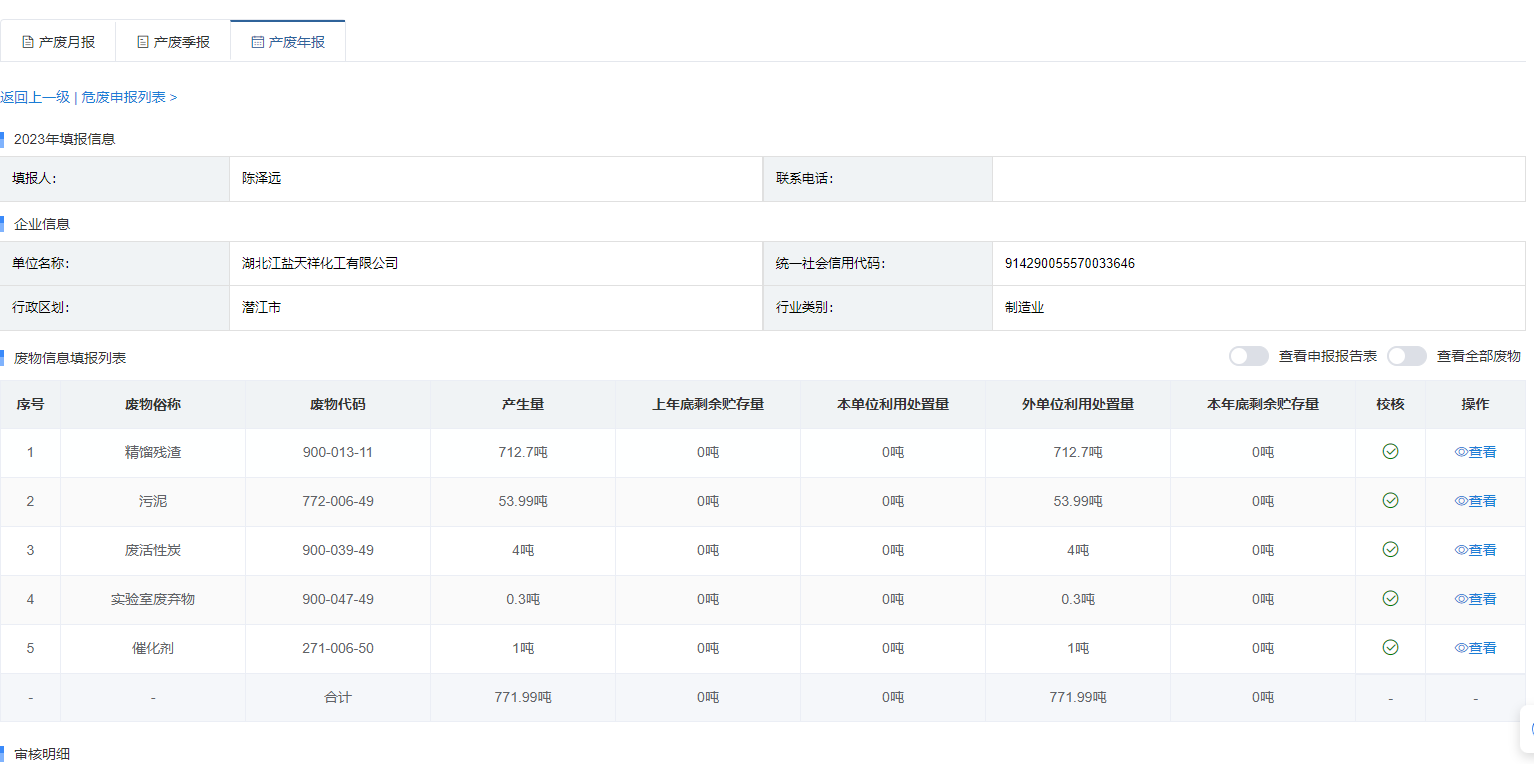The height and width of the screenshot is (764, 1534).
Task: Select waste code 900-039-49
Action: (x=338, y=550)
